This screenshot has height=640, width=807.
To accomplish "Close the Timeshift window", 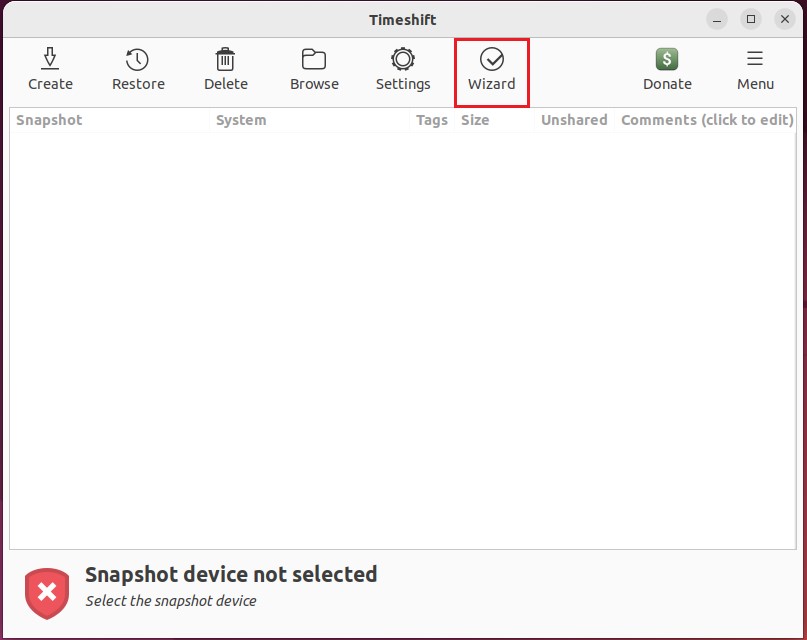I will (x=785, y=20).
